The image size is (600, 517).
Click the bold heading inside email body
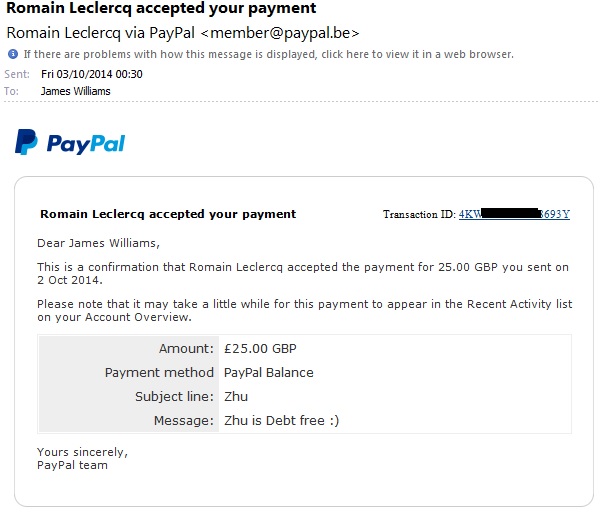pyautogui.click(x=167, y=214)
